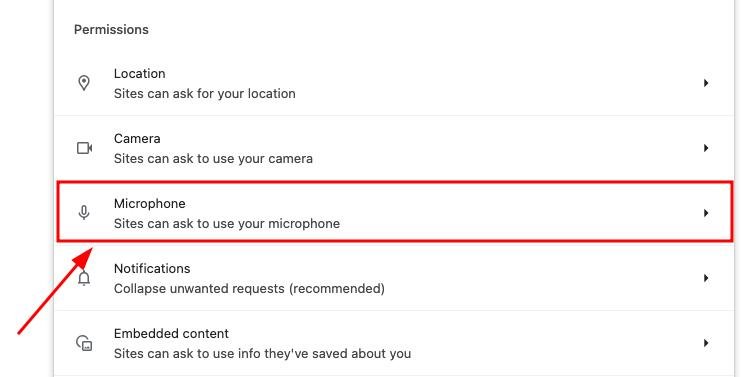Click the Notifications bell icon

tap(84, 278)
